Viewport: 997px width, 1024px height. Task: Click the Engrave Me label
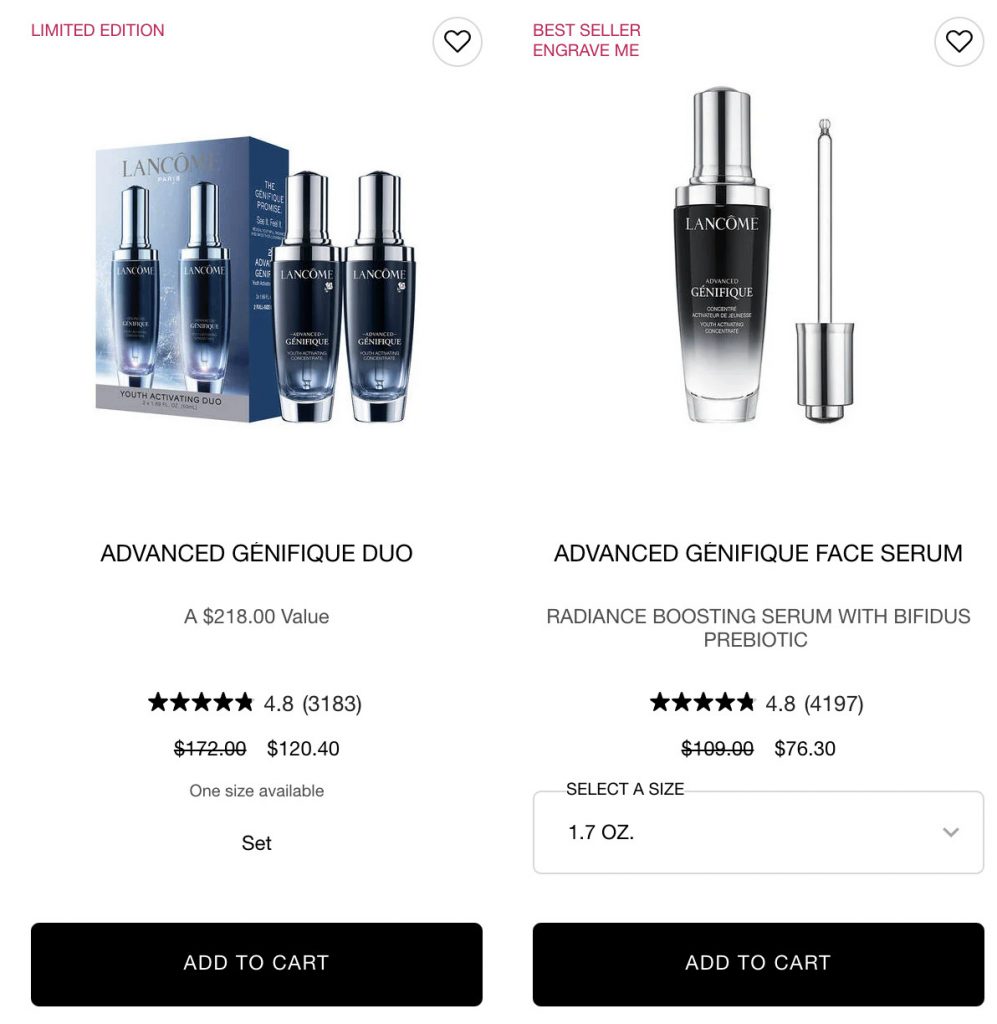[x=586, y=50]
